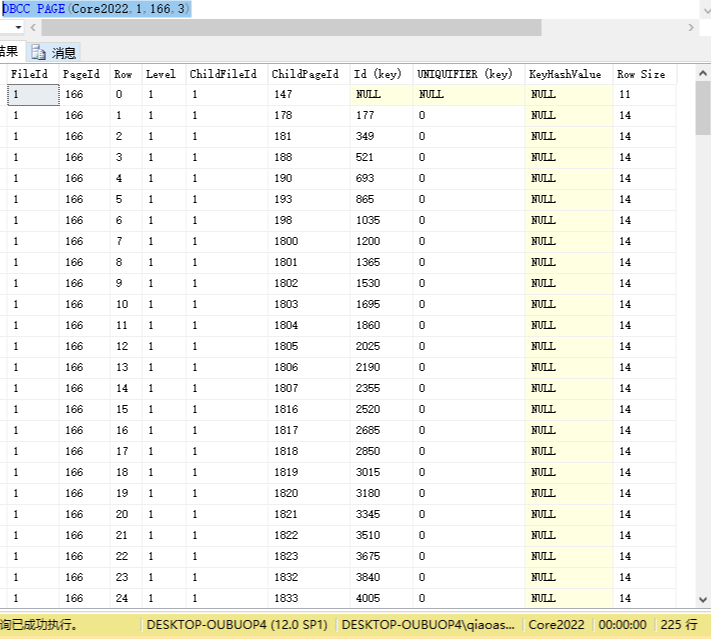Click the NULL UNIQUIFIER cell in row 0
The height and width of the screenshot is (639, 711).
coord(469,94)
